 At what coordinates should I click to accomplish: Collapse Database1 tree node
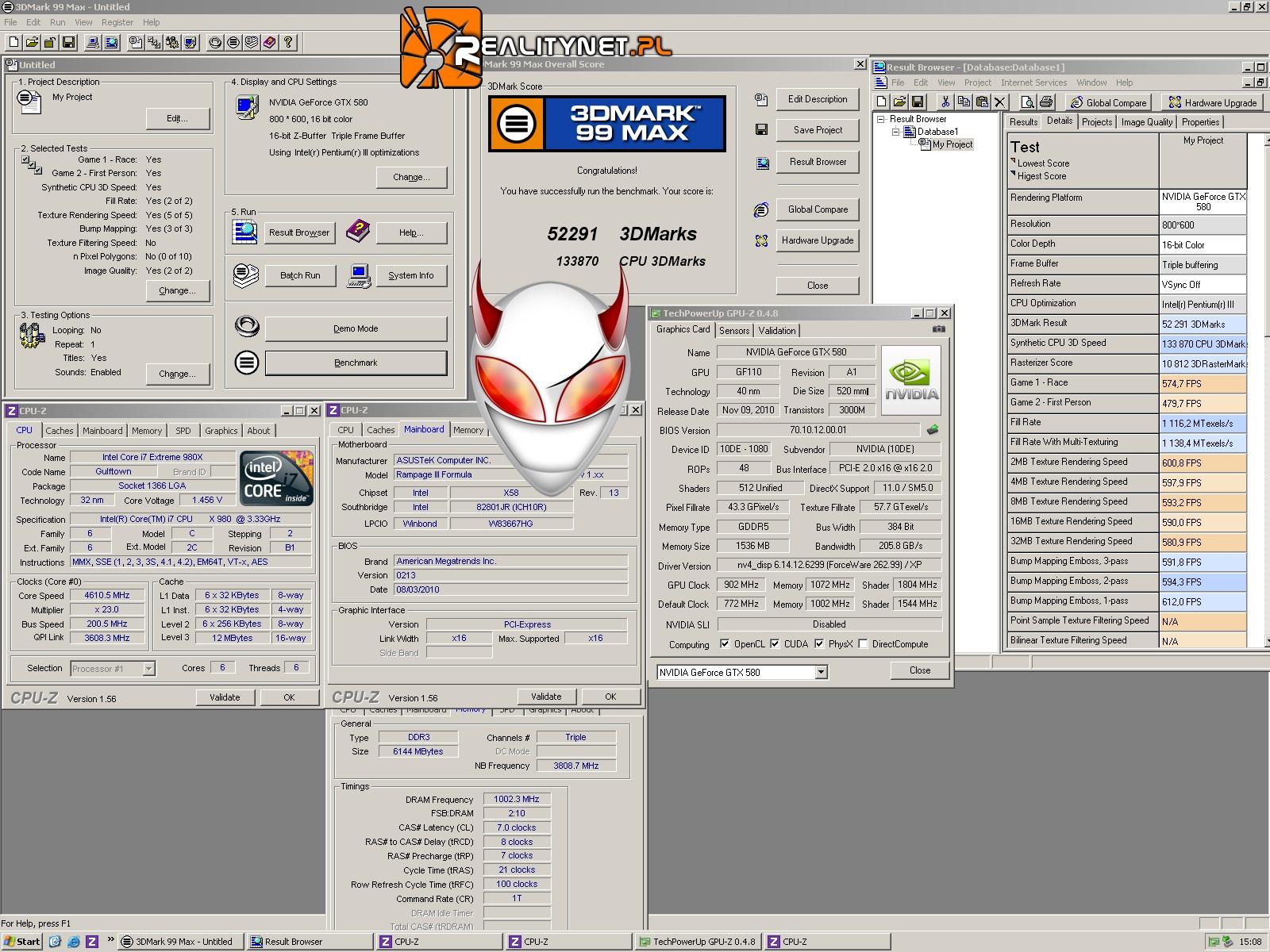(896, 132)
